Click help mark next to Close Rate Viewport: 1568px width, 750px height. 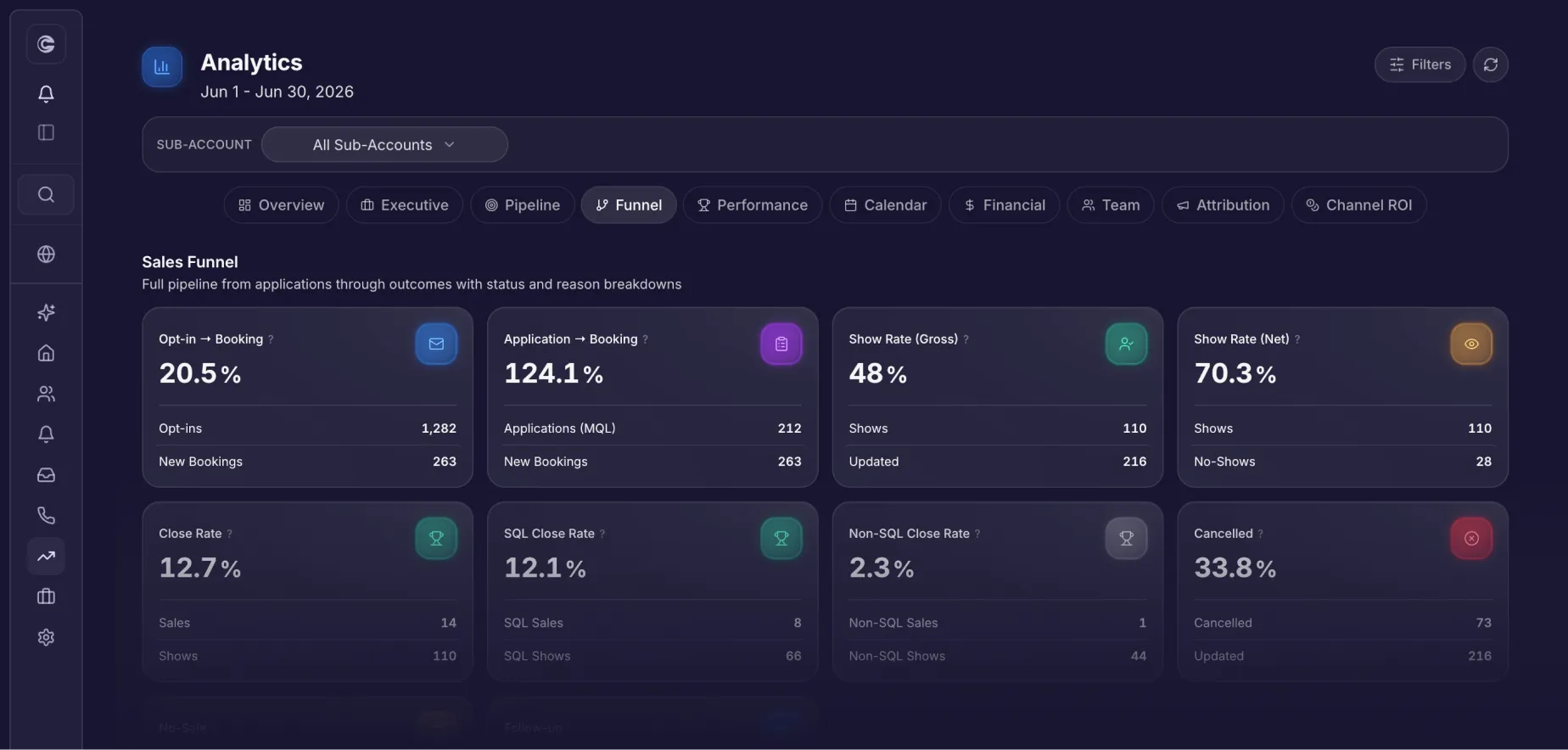tap(229, 534)
